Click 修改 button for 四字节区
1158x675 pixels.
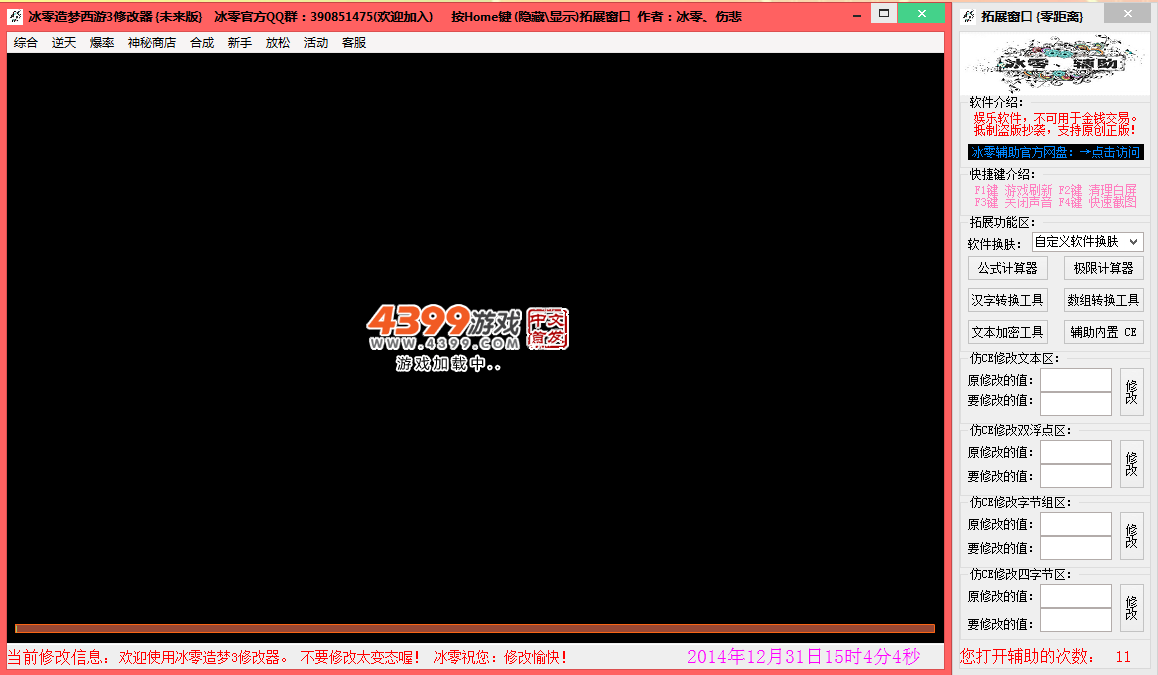tap(1131, 608)
